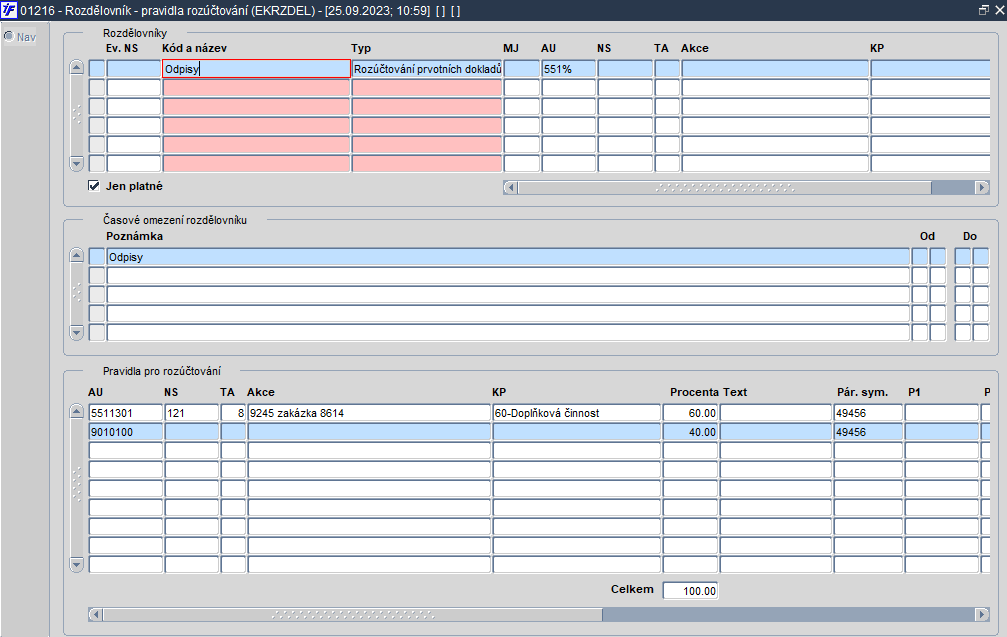Click the Odpisy note in Poznámka column
Viewport: 1007px width, 637px height.
coord(508,257)
